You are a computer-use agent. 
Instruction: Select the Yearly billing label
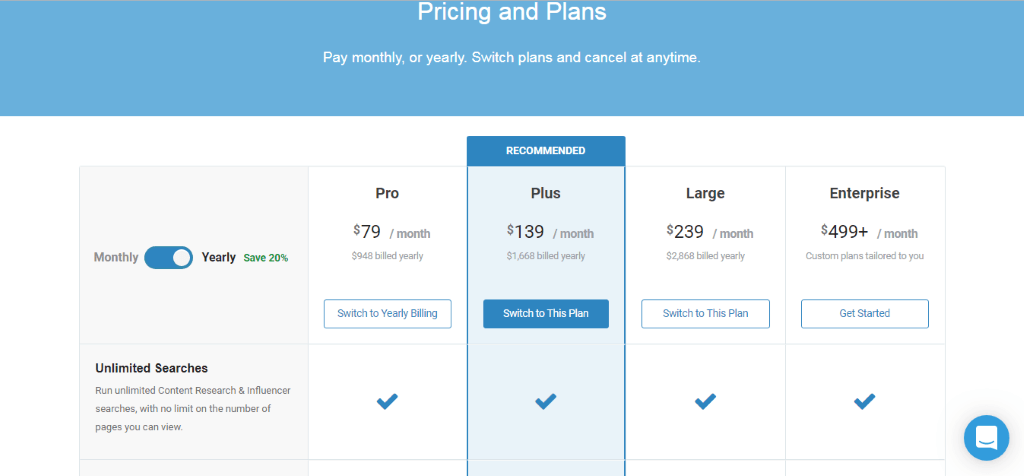click(219, 257)
